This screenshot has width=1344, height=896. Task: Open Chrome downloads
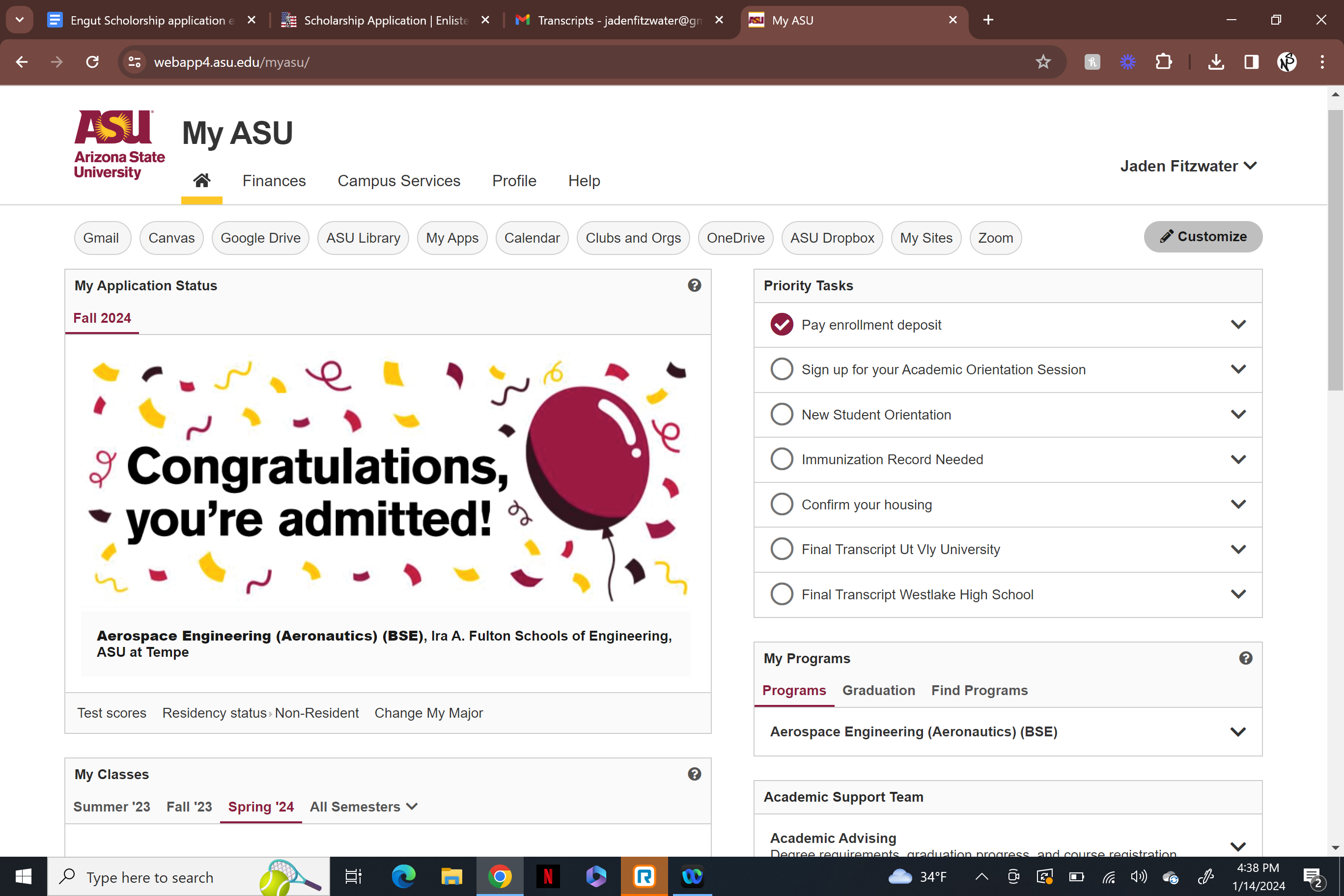(x=1217, y=62)
